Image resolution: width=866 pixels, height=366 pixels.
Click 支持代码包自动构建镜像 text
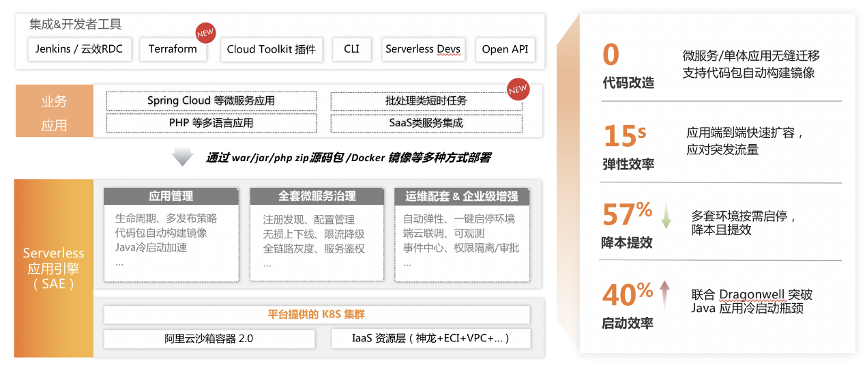748,72
